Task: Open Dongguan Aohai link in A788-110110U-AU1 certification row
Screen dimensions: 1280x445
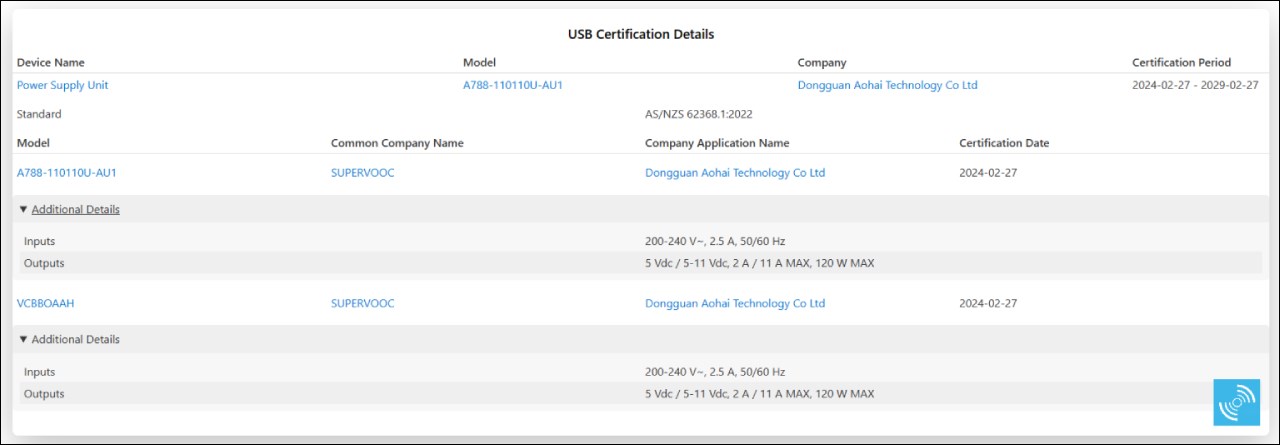Action: pos(735,173)
